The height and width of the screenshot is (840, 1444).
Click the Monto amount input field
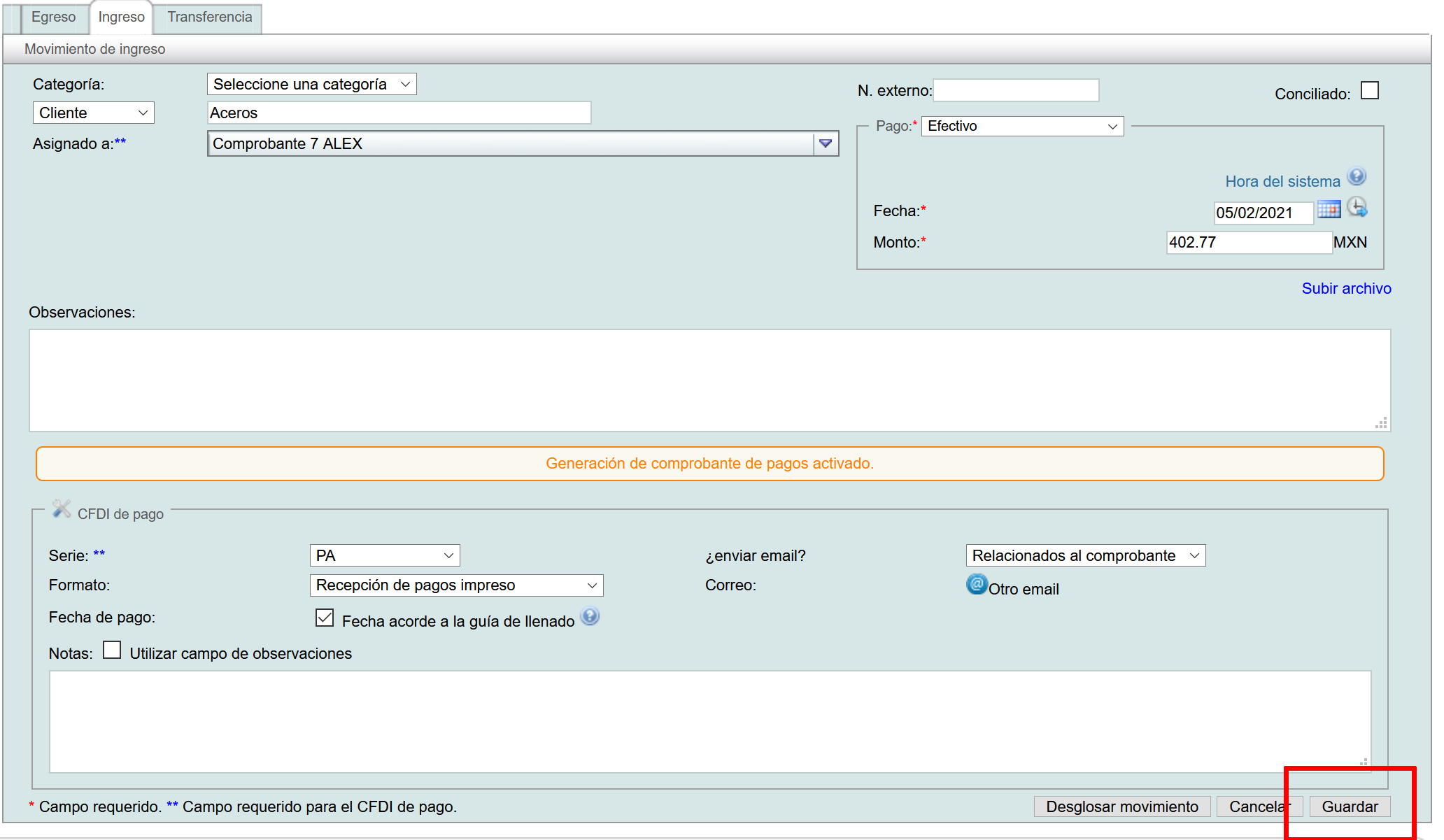1247,242
